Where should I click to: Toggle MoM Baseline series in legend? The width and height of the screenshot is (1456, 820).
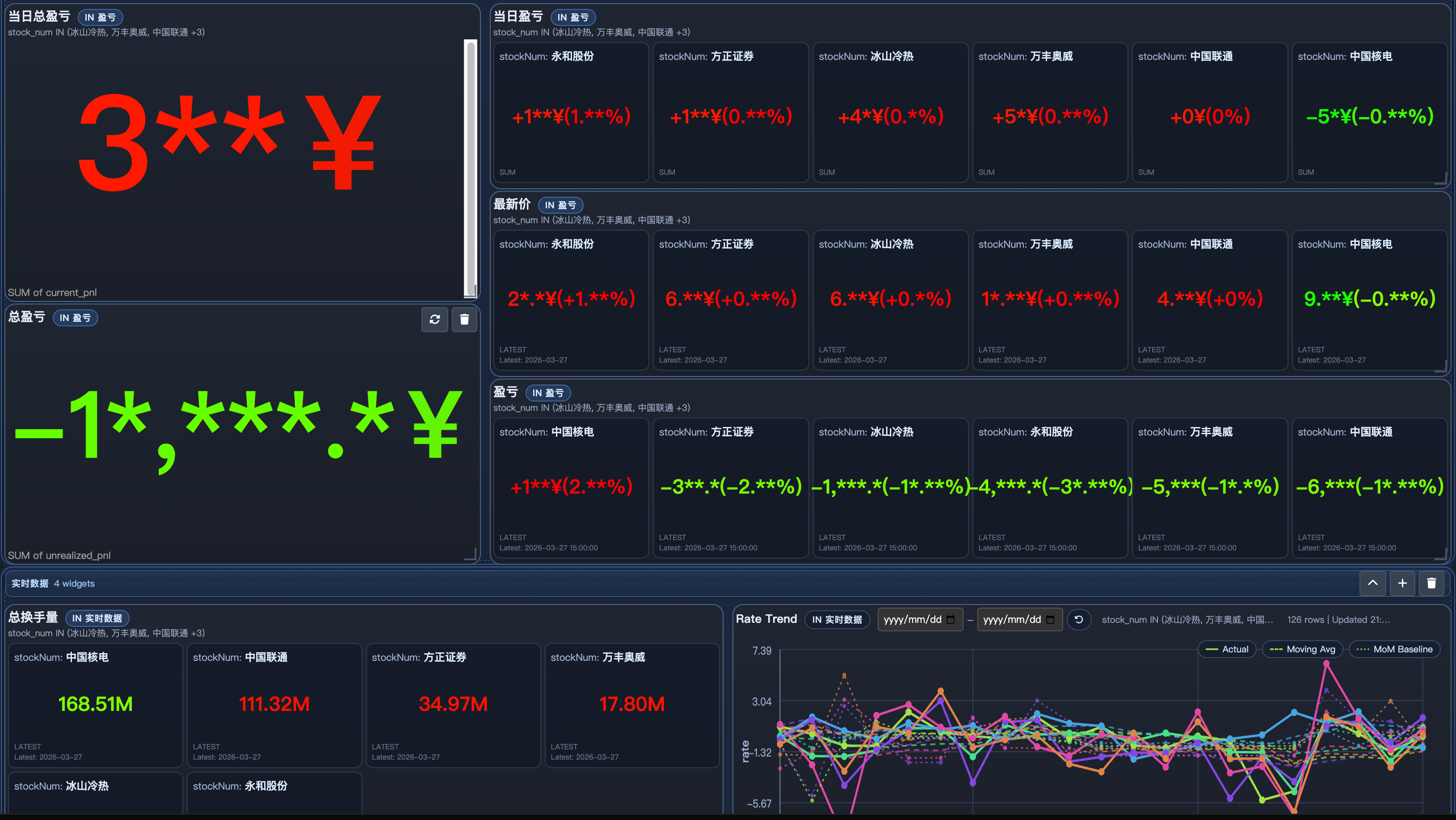pos(1394,649)
